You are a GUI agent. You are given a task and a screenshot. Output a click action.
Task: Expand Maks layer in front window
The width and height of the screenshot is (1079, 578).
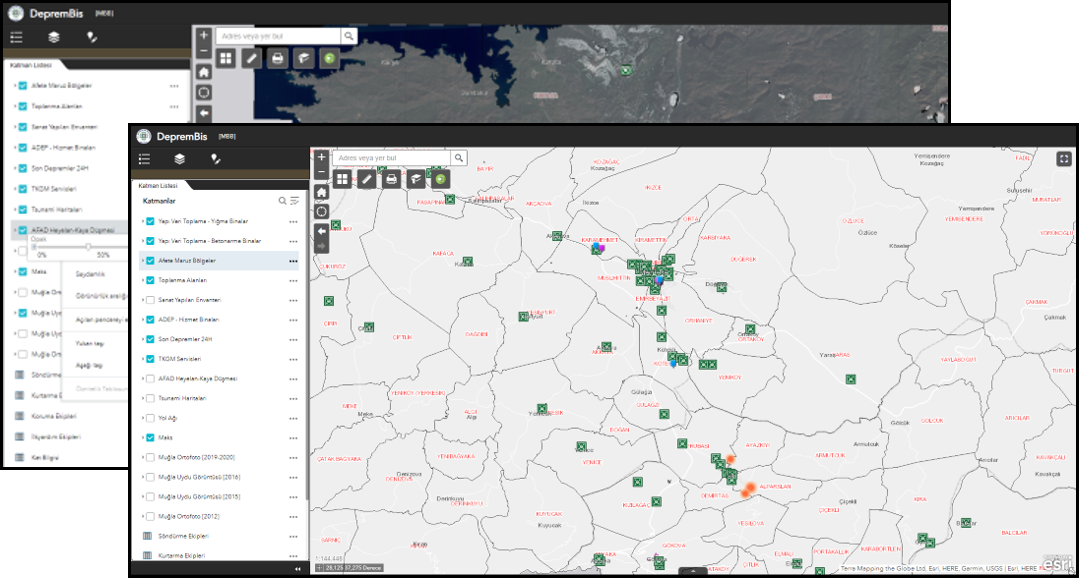142,438
